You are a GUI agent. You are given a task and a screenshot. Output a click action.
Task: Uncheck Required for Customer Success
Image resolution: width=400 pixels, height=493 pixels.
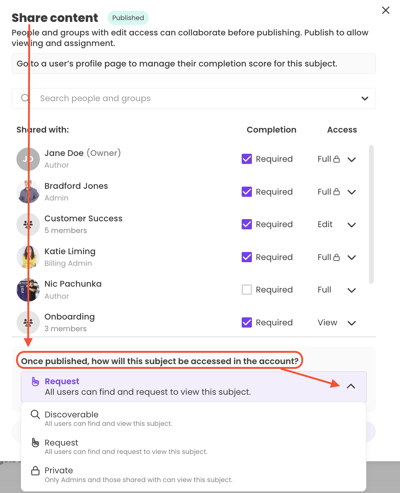coord(247,224)
